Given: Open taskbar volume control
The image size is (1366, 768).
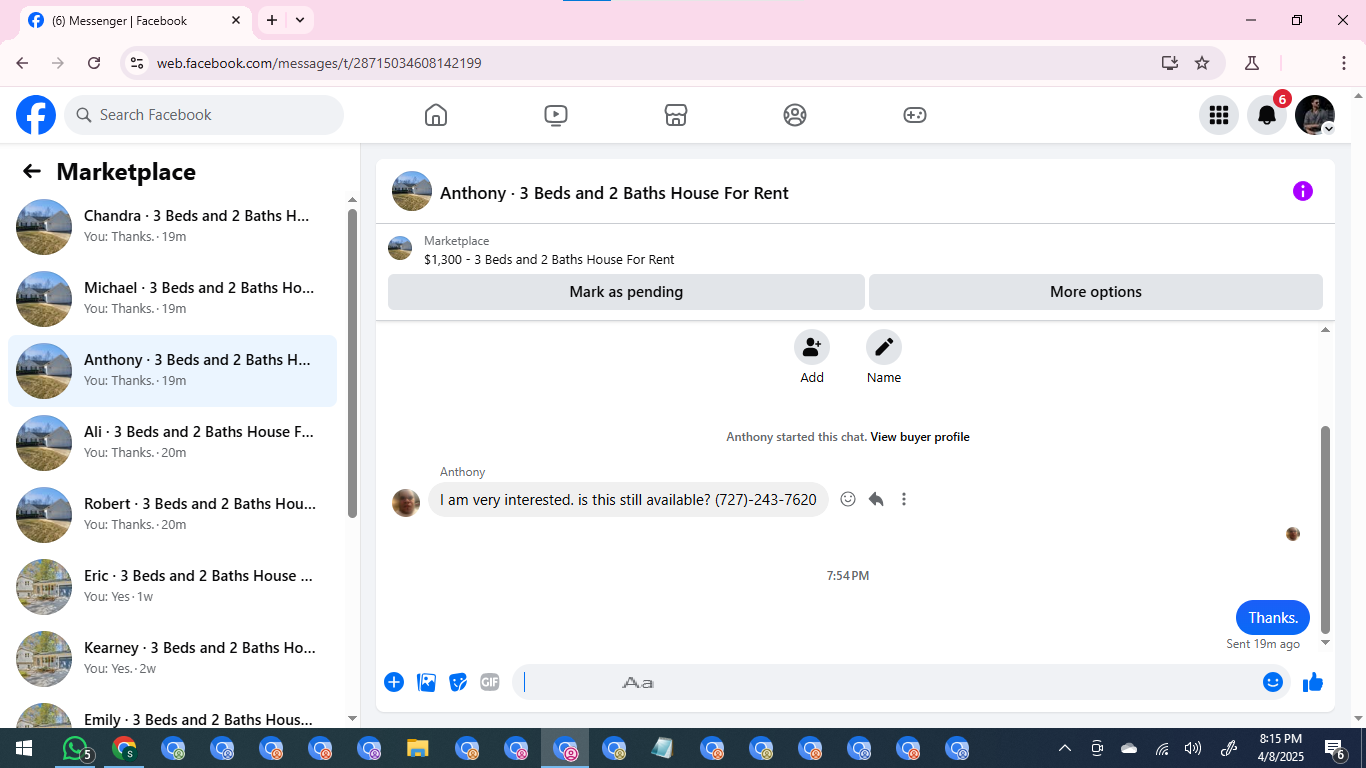Looking at the screenshot, I should [1193, 748].
